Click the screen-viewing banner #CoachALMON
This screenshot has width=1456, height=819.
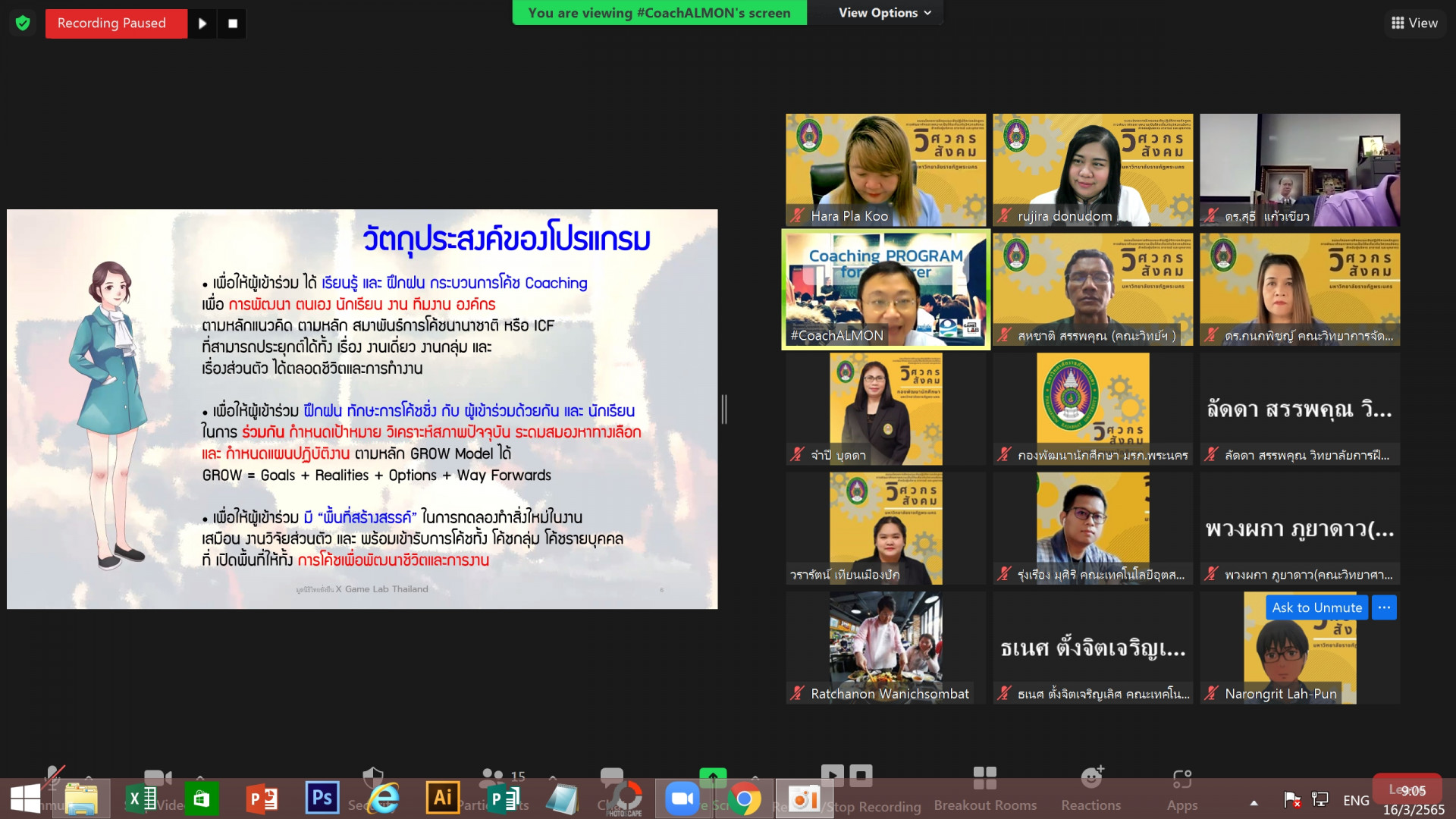click(659, 13)
